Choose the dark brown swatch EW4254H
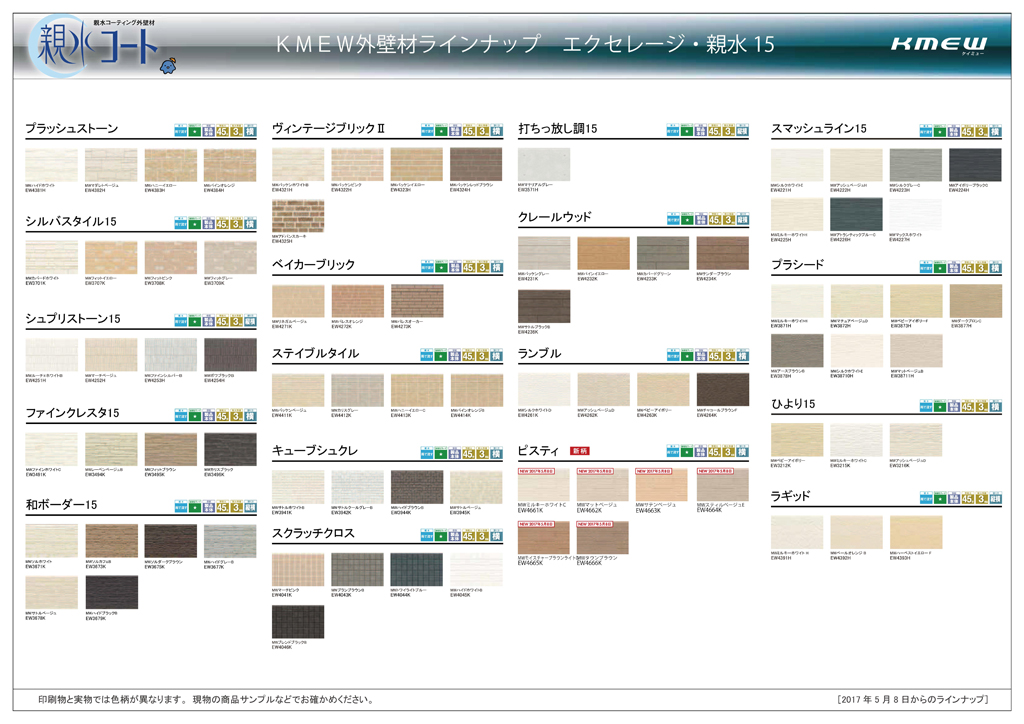 coord(230,354)
